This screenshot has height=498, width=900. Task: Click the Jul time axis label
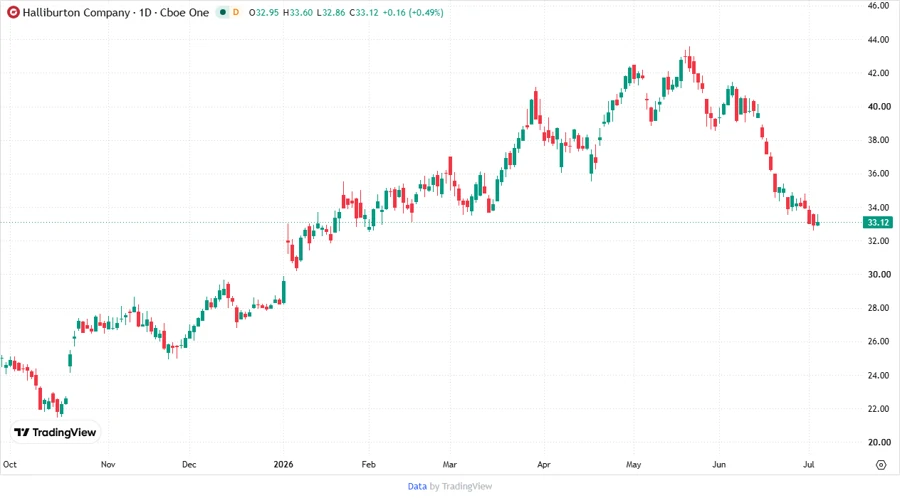pos(808,464)
